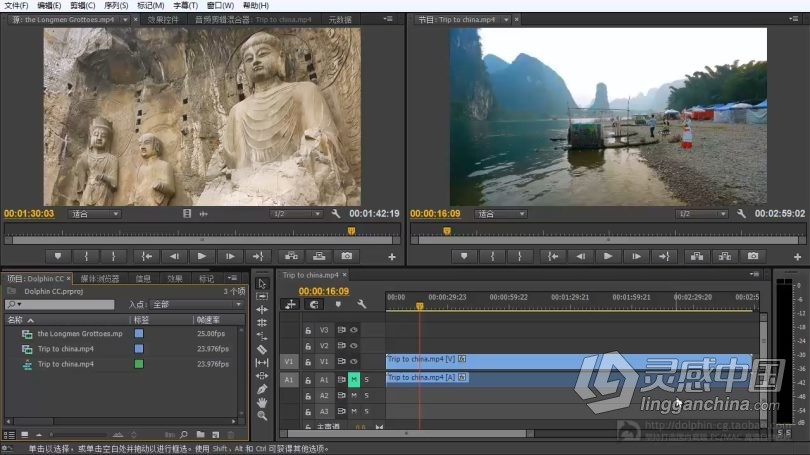Screen dimensions: 810x455
Task: Toggle V2 track output eye
Action: point(354,346)
